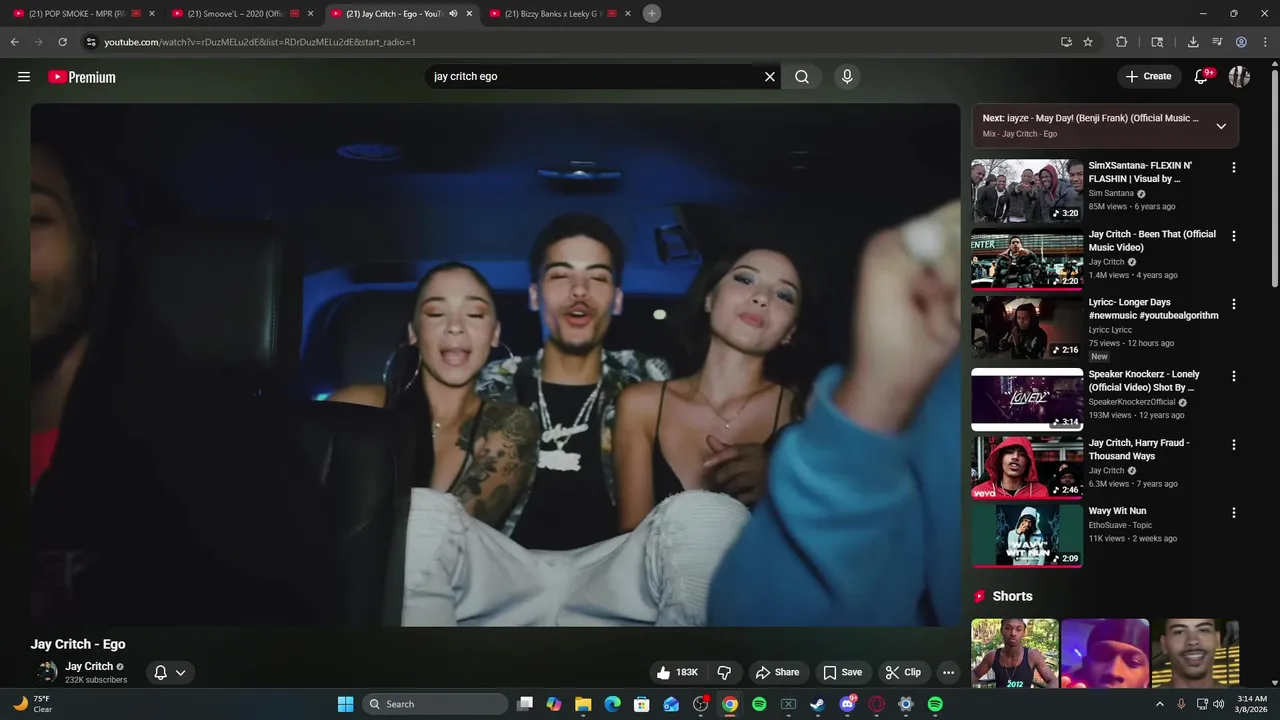Open the YouTube hamburger guide menu

[x=24, y=76]
